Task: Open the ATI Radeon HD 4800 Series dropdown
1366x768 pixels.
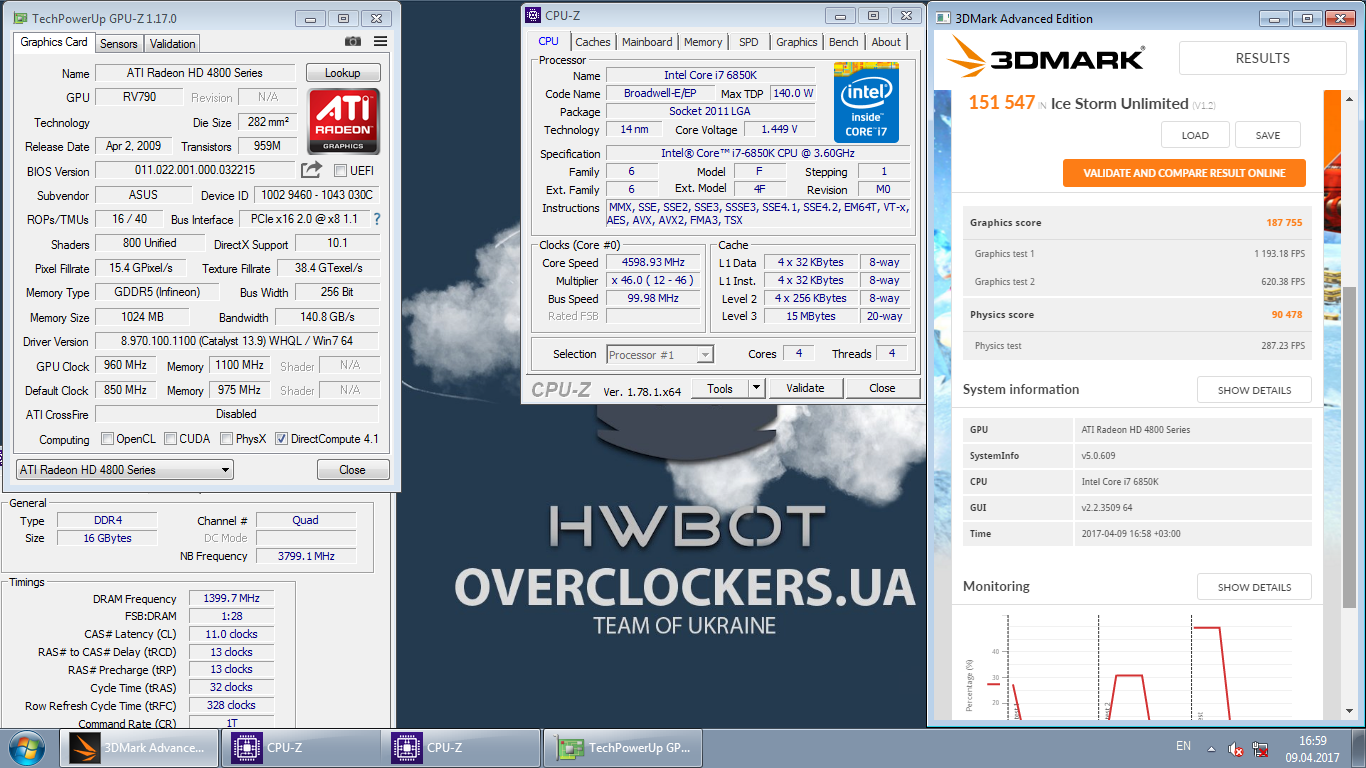Action: [x=125, y=469]
